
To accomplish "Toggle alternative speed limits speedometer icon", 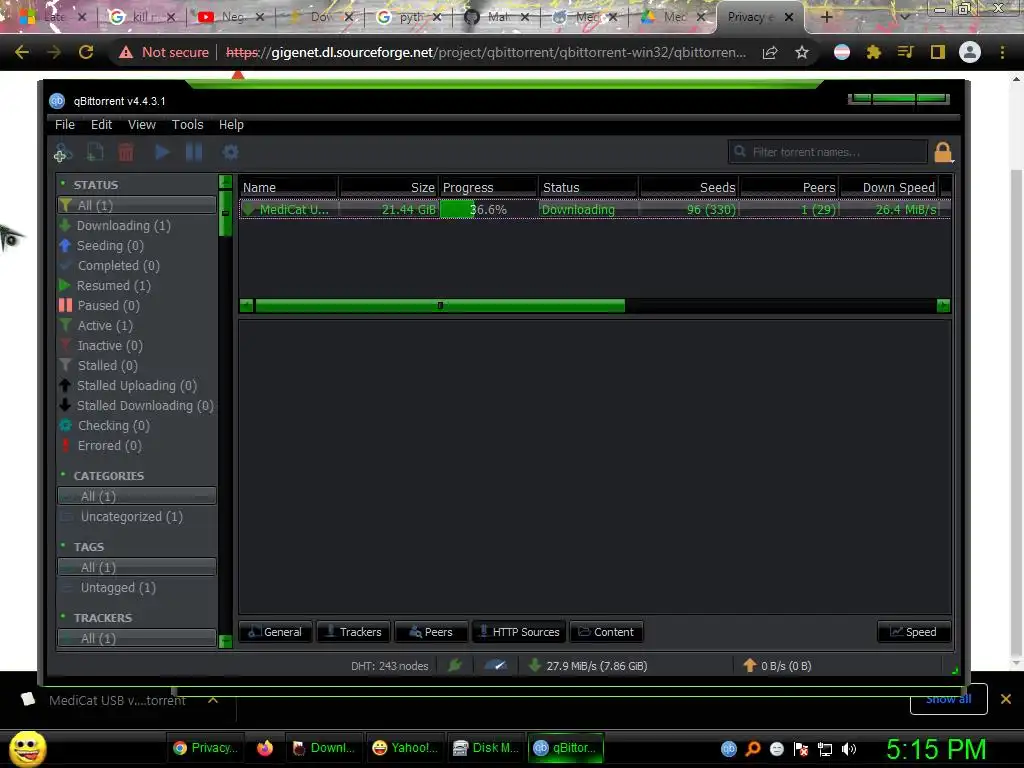I will 496,665.
